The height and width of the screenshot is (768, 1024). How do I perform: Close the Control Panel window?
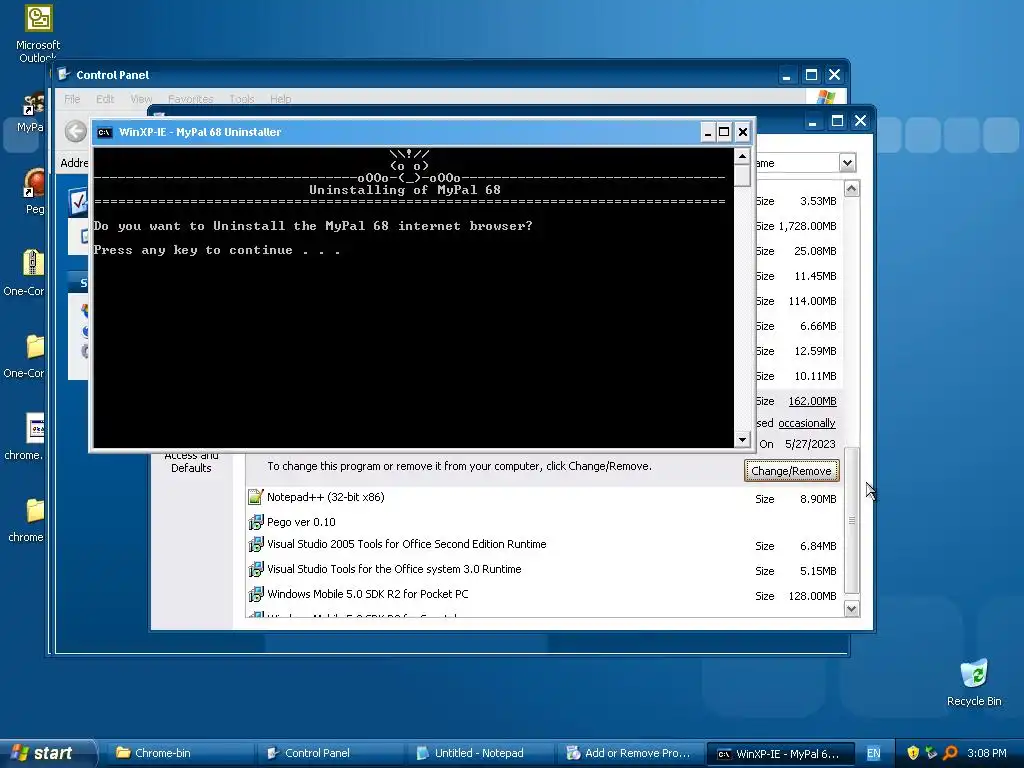coord(834,75)
